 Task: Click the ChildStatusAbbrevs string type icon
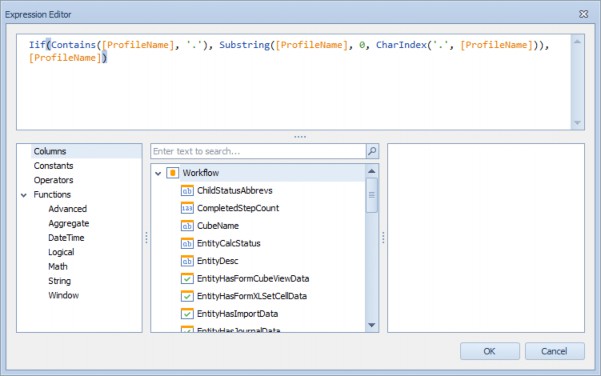(x=187, y=190)
